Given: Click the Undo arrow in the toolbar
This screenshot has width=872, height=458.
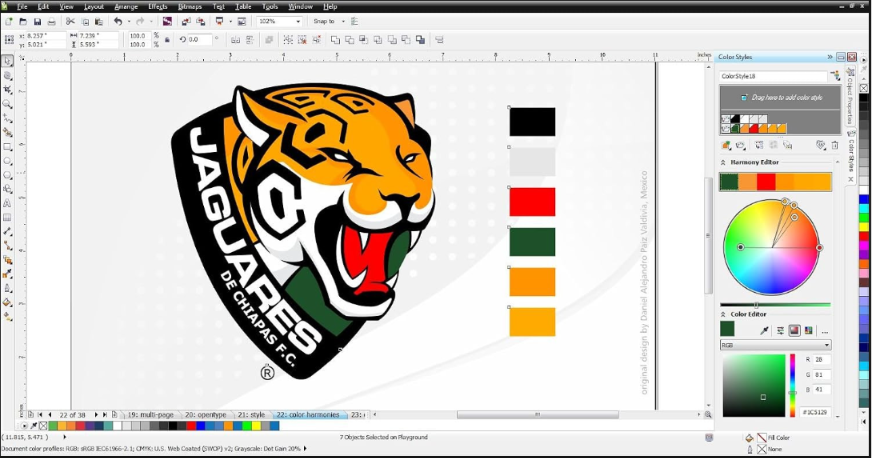Looking at the screenshot, I should pos(118,21).
